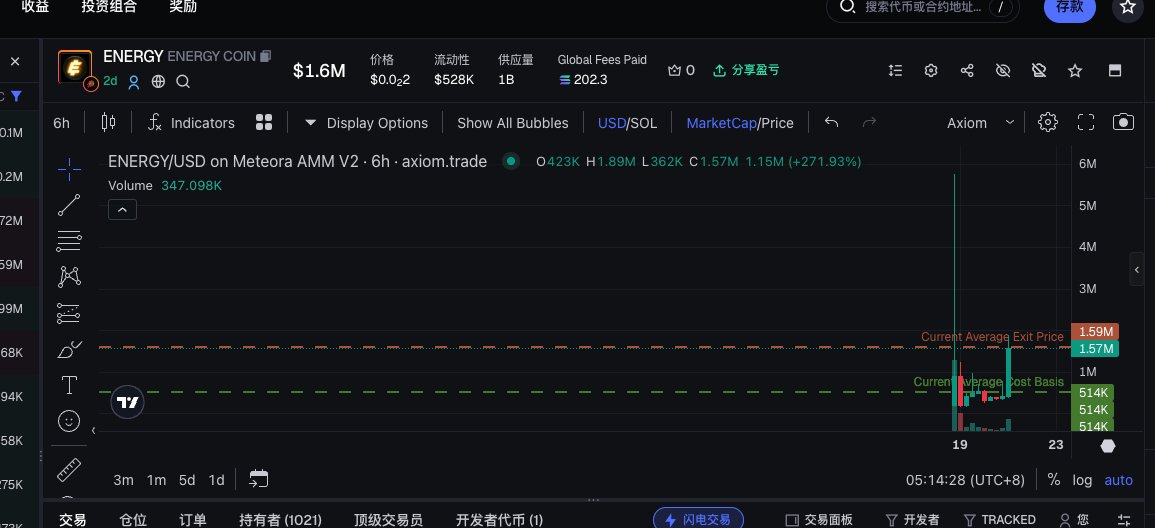Viewport: 1155px width, 528px height.
Task: Select the crosshair cursor tool
Action: tap(69, 169)
